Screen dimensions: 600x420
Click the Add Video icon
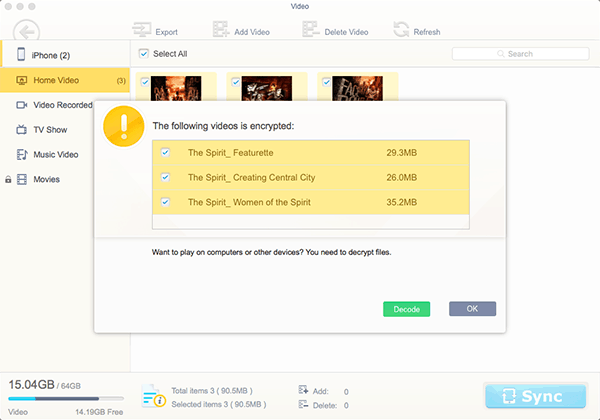[x=221, y=29]
